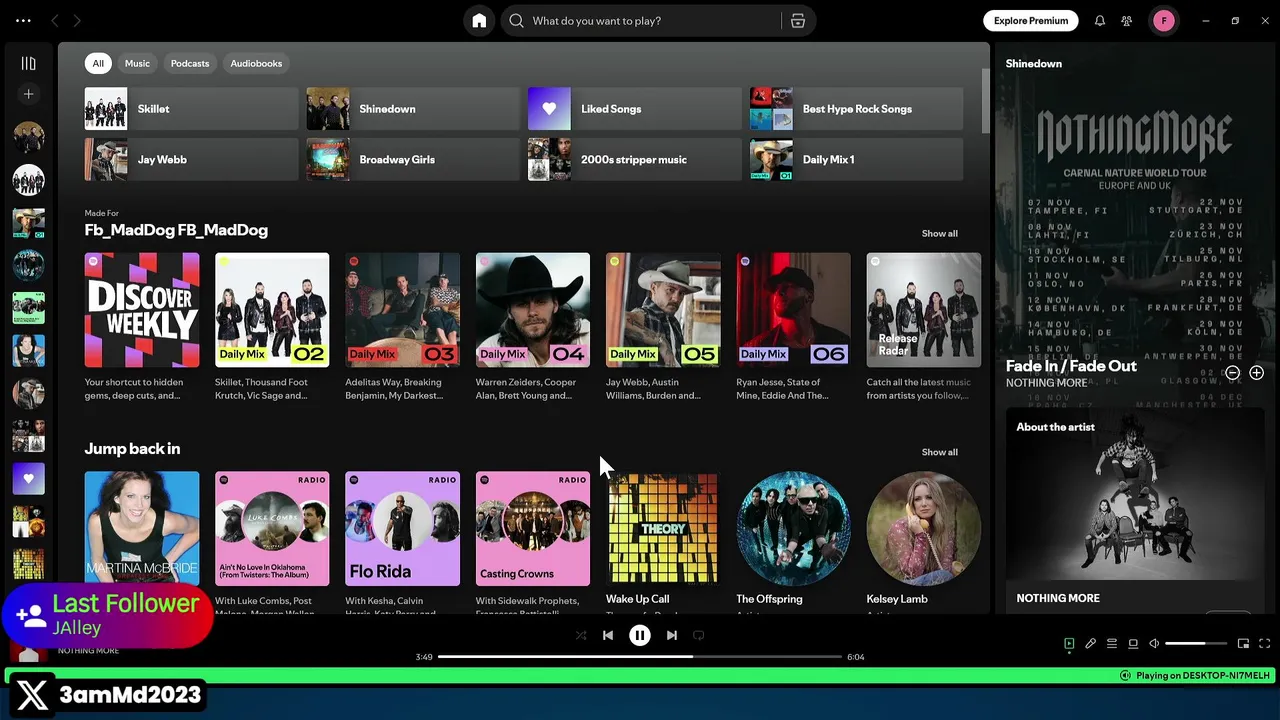Enter full screen player mode
The height and width of the screenshot is (720, 1280).
click(x=1264, y=644)
